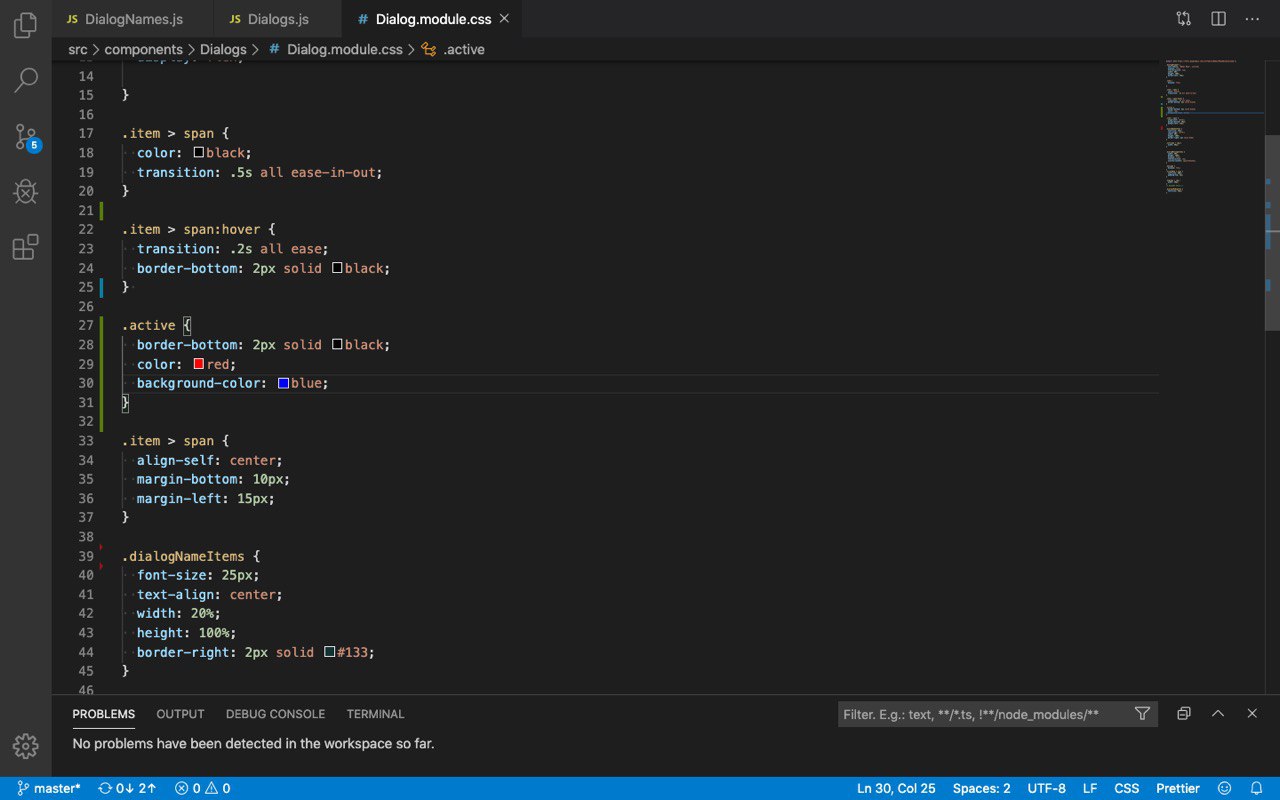The image size is (1280, 800).
Task: Open the Explorer view in activity bar
Action: (x=26, y=26)
